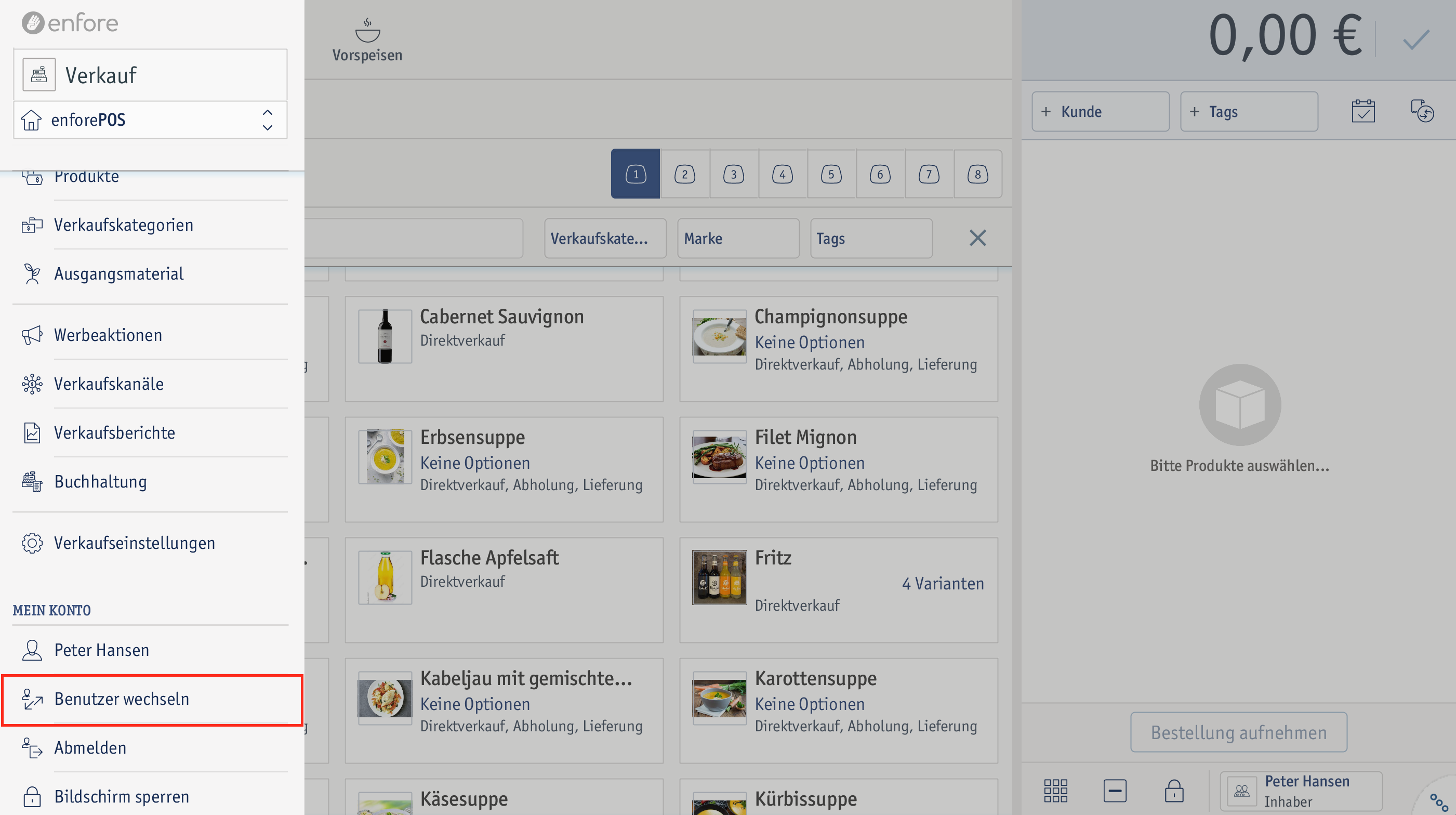This screenshot has width=1456, height=815.
Task: Click the Verkaufseinstellungen gear icon
Action: [x=32, y=543]
